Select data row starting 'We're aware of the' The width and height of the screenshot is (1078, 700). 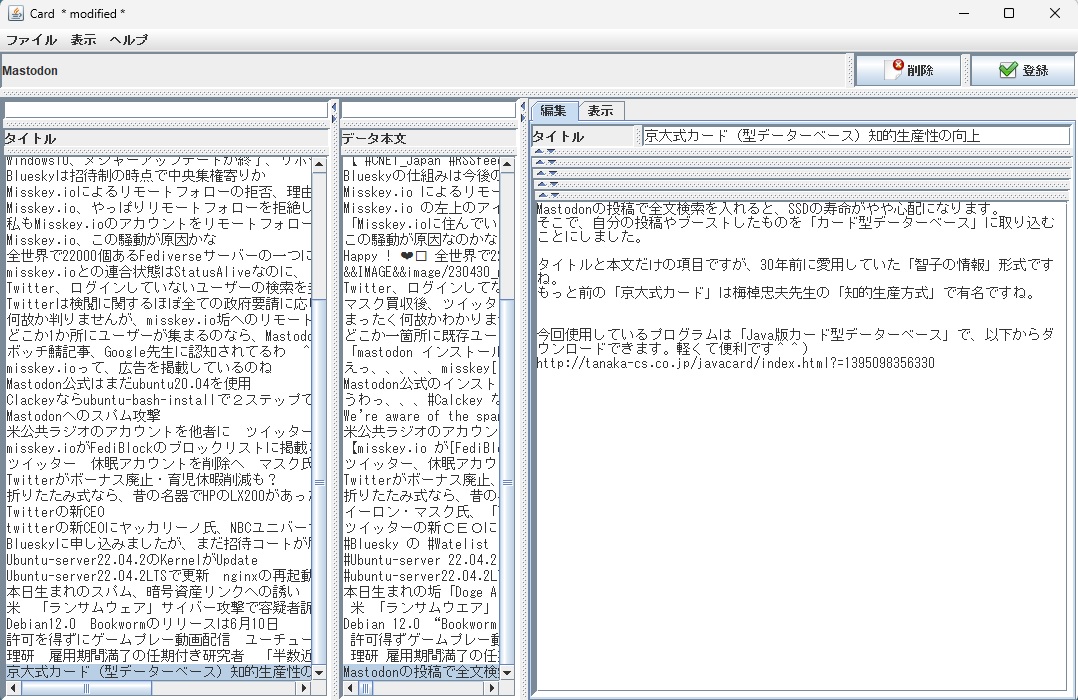click(421, 416)
